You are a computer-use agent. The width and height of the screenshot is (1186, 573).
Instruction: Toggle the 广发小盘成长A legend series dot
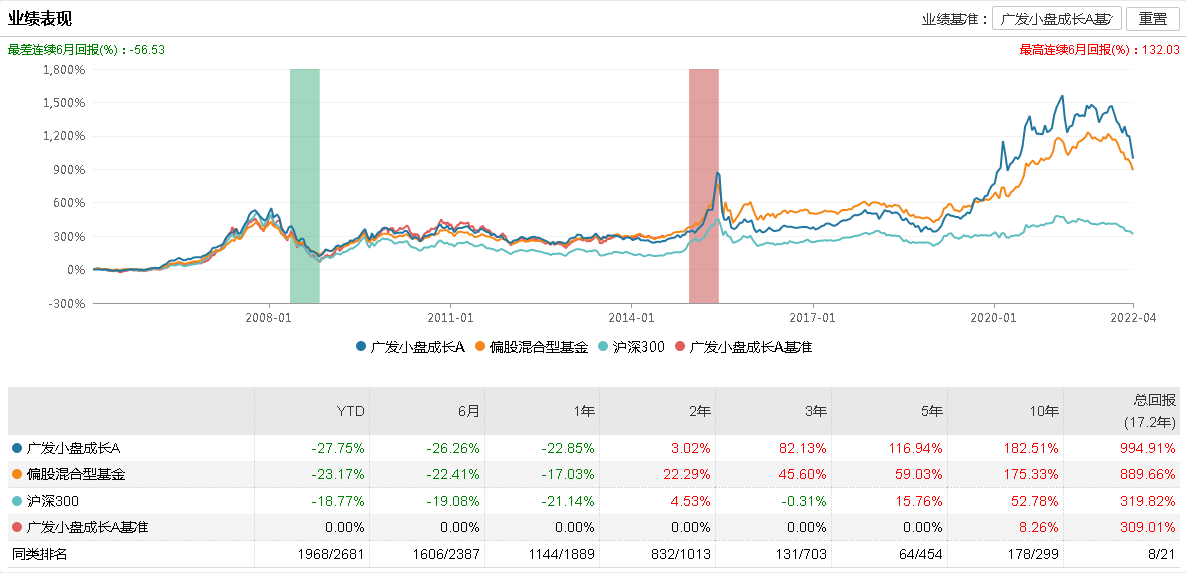click(361, 347)
